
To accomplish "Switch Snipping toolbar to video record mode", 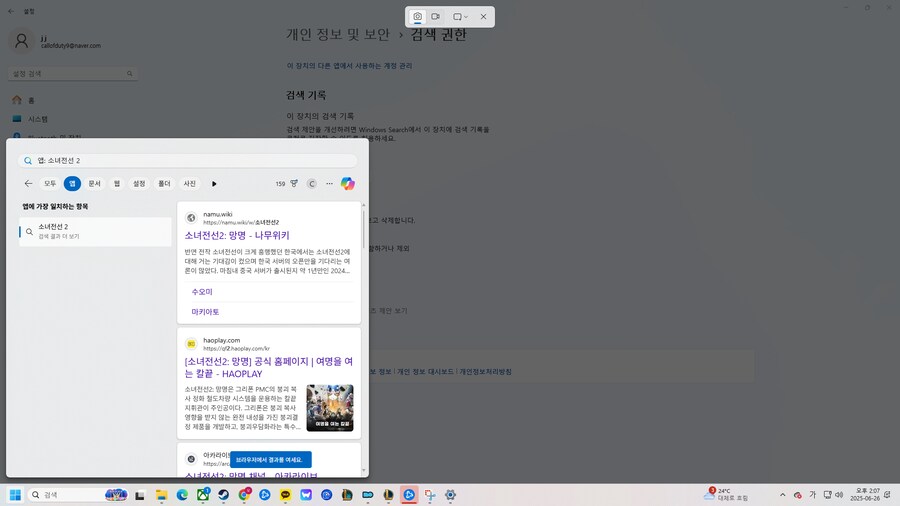I will point(436,17).
